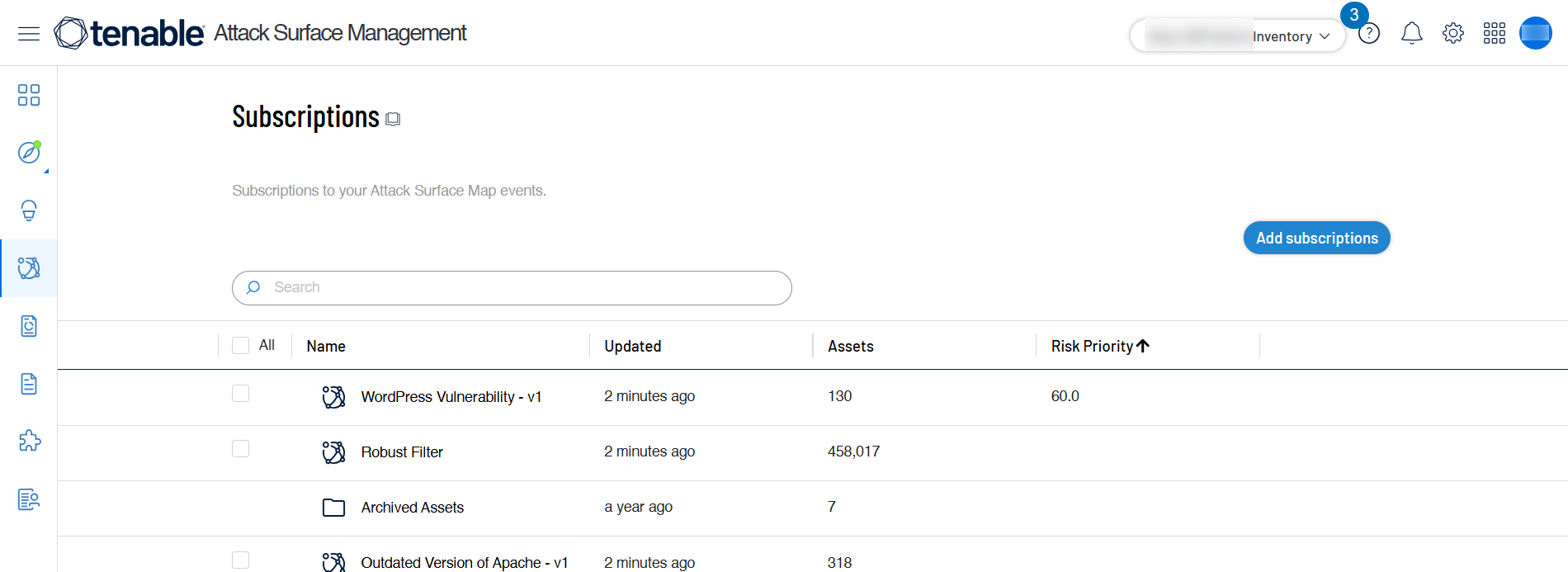The image size is (1568, 572).
Task: Open the user profile avatar
Action: (1536, 33)
